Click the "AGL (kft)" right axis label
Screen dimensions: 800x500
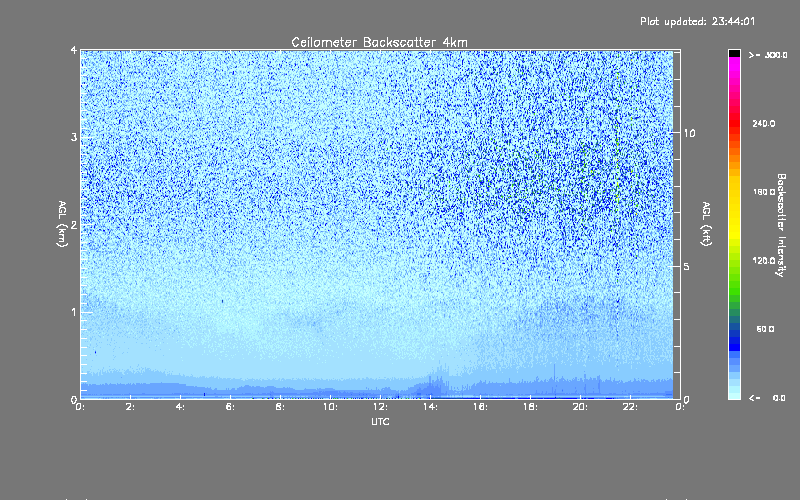(x=706, y=224)
